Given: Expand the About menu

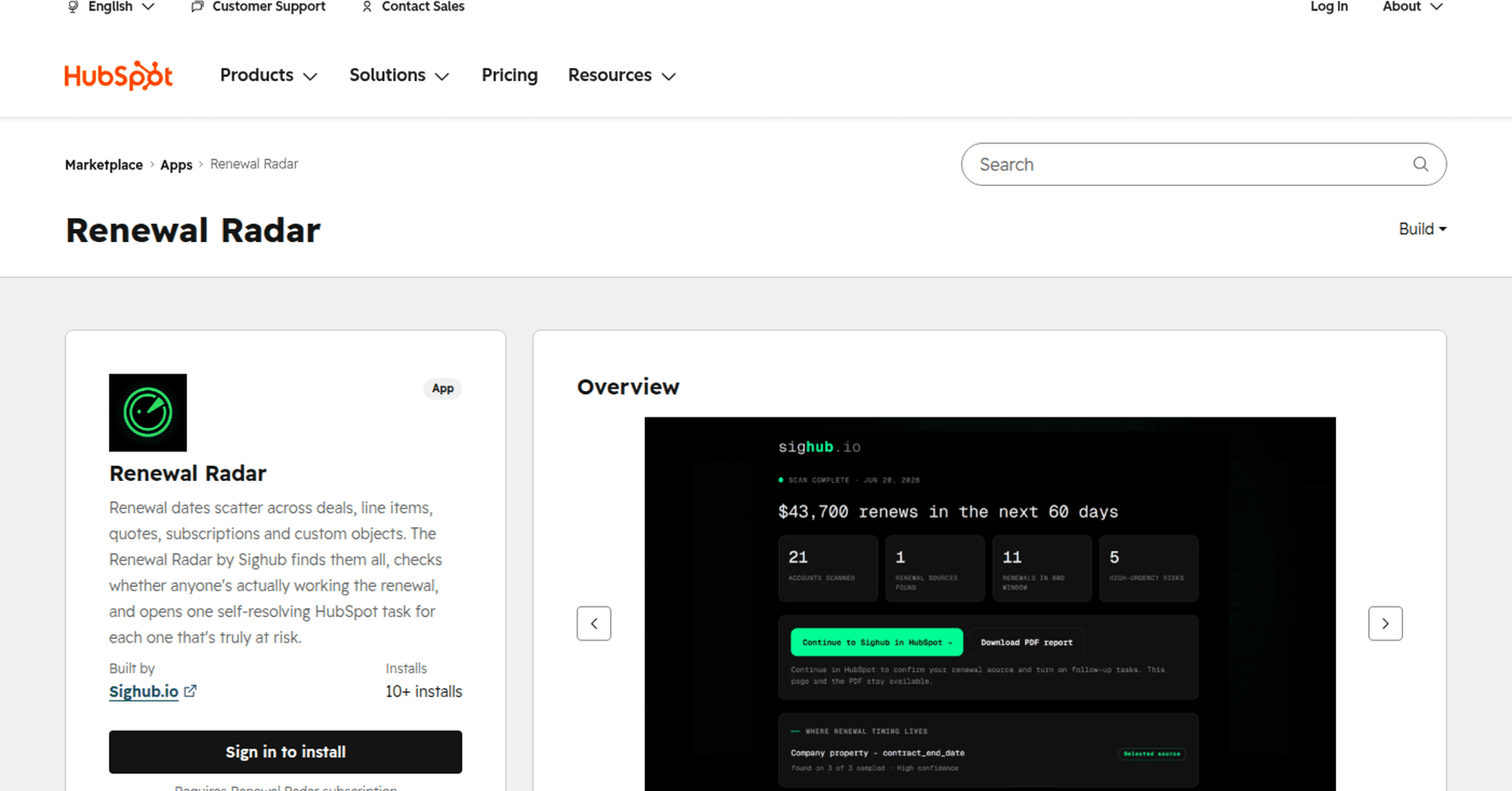Looking at the screenshot, I should point(1412,6).
